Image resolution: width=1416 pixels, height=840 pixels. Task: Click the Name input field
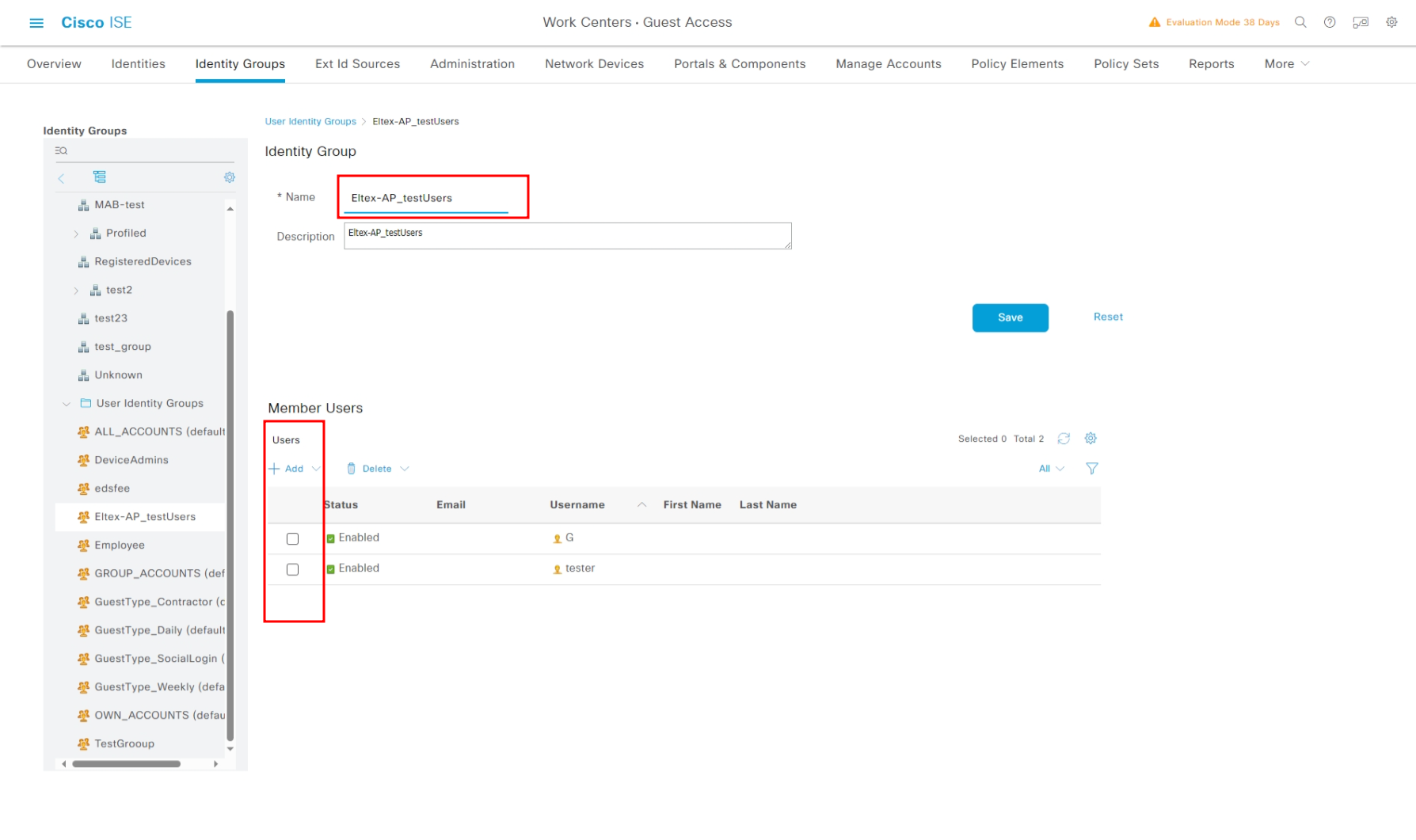pyautogui.click(x=426, y=198)
